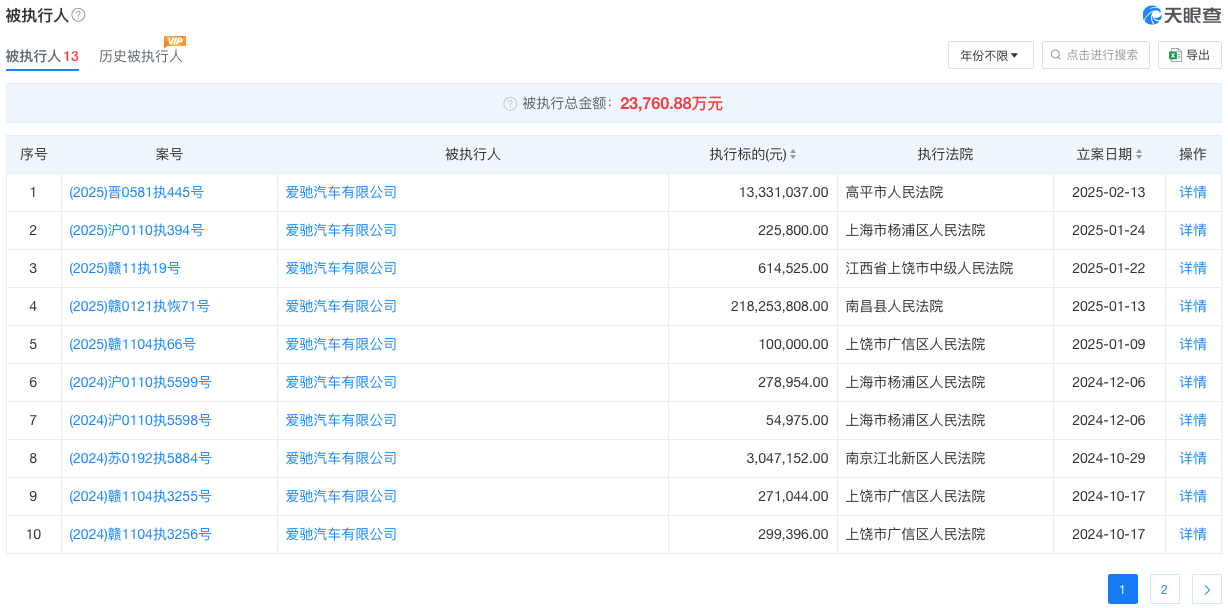
Task: Open case (2024)沪0110执5598号
Action: (140, 420)
